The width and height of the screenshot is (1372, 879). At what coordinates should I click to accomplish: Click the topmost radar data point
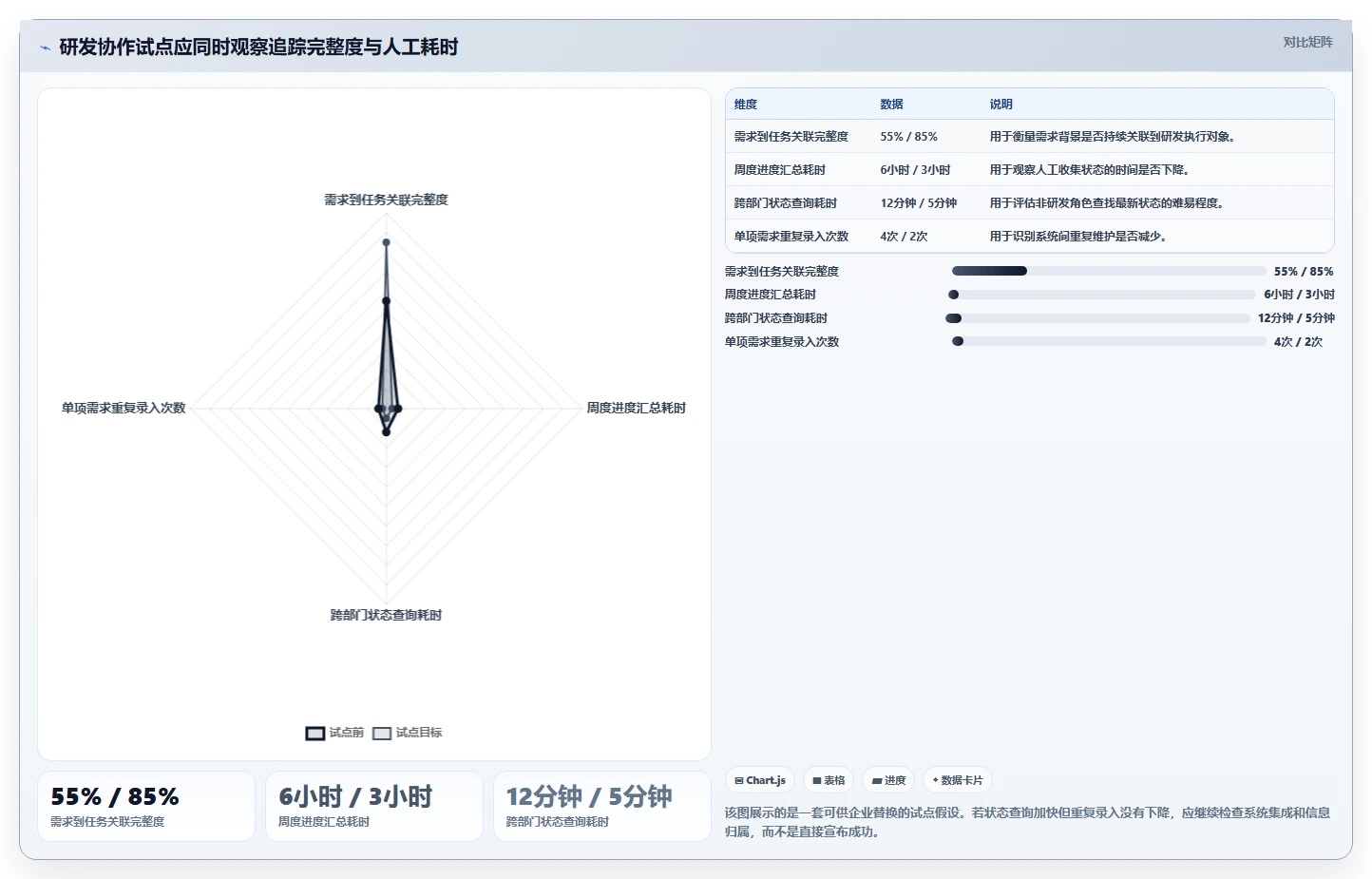point(386,242)
